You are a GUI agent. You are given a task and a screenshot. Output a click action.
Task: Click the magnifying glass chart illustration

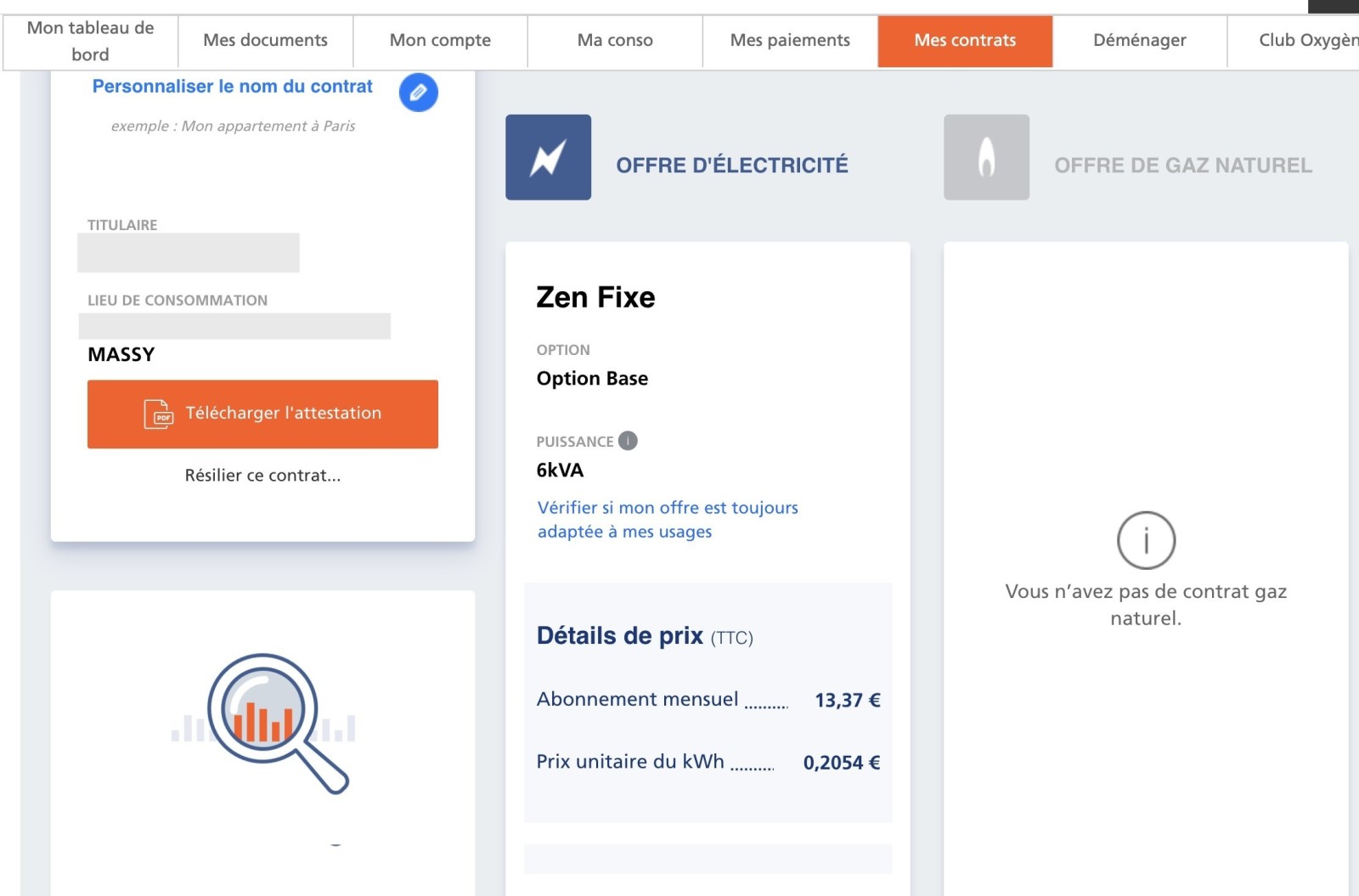tap(263, 723)
